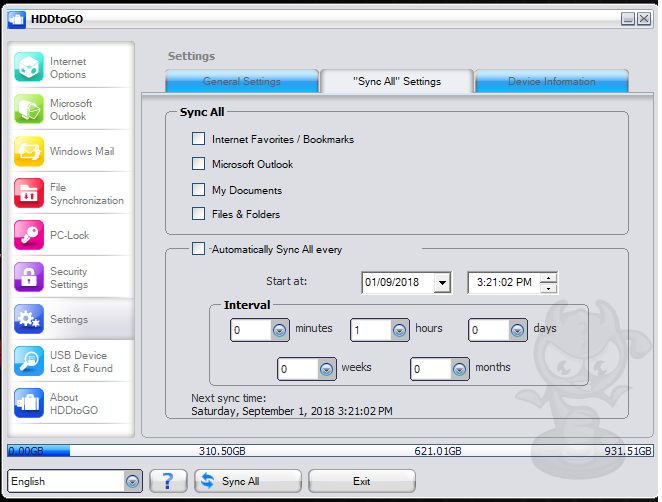
Task: Enable Automatically Sync All every
Action: coord(198,248)
